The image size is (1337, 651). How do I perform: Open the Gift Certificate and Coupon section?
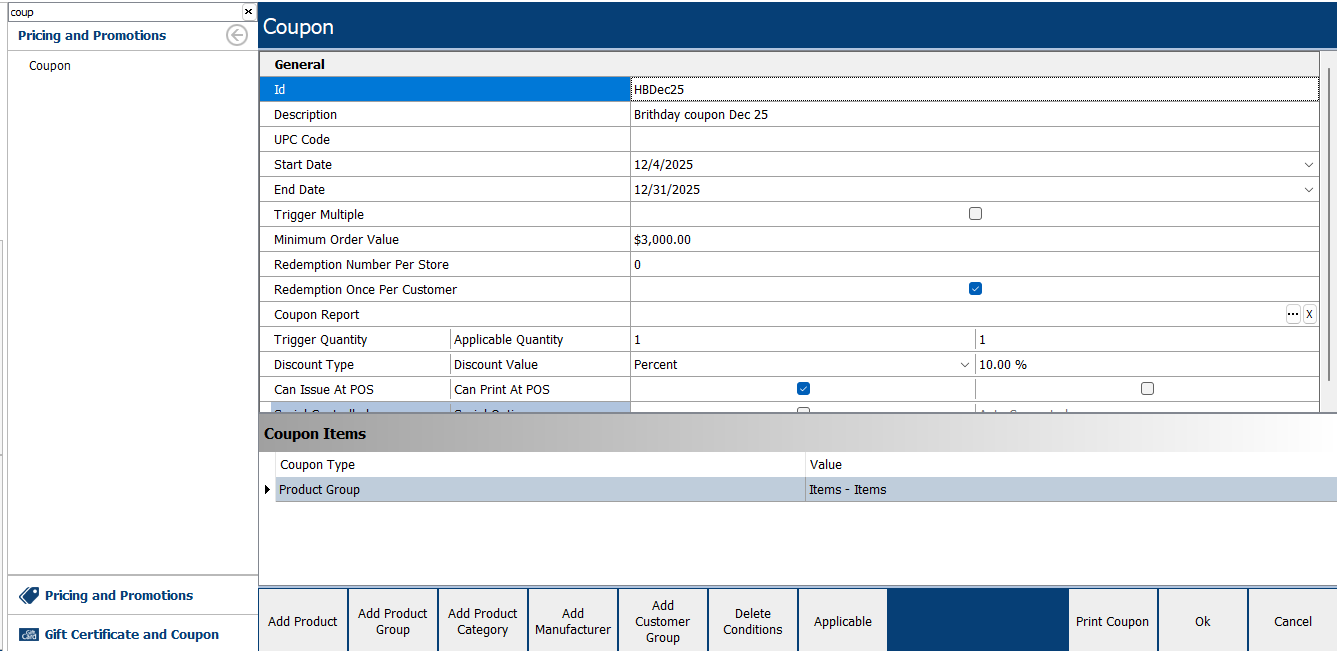tap(131, 635)
